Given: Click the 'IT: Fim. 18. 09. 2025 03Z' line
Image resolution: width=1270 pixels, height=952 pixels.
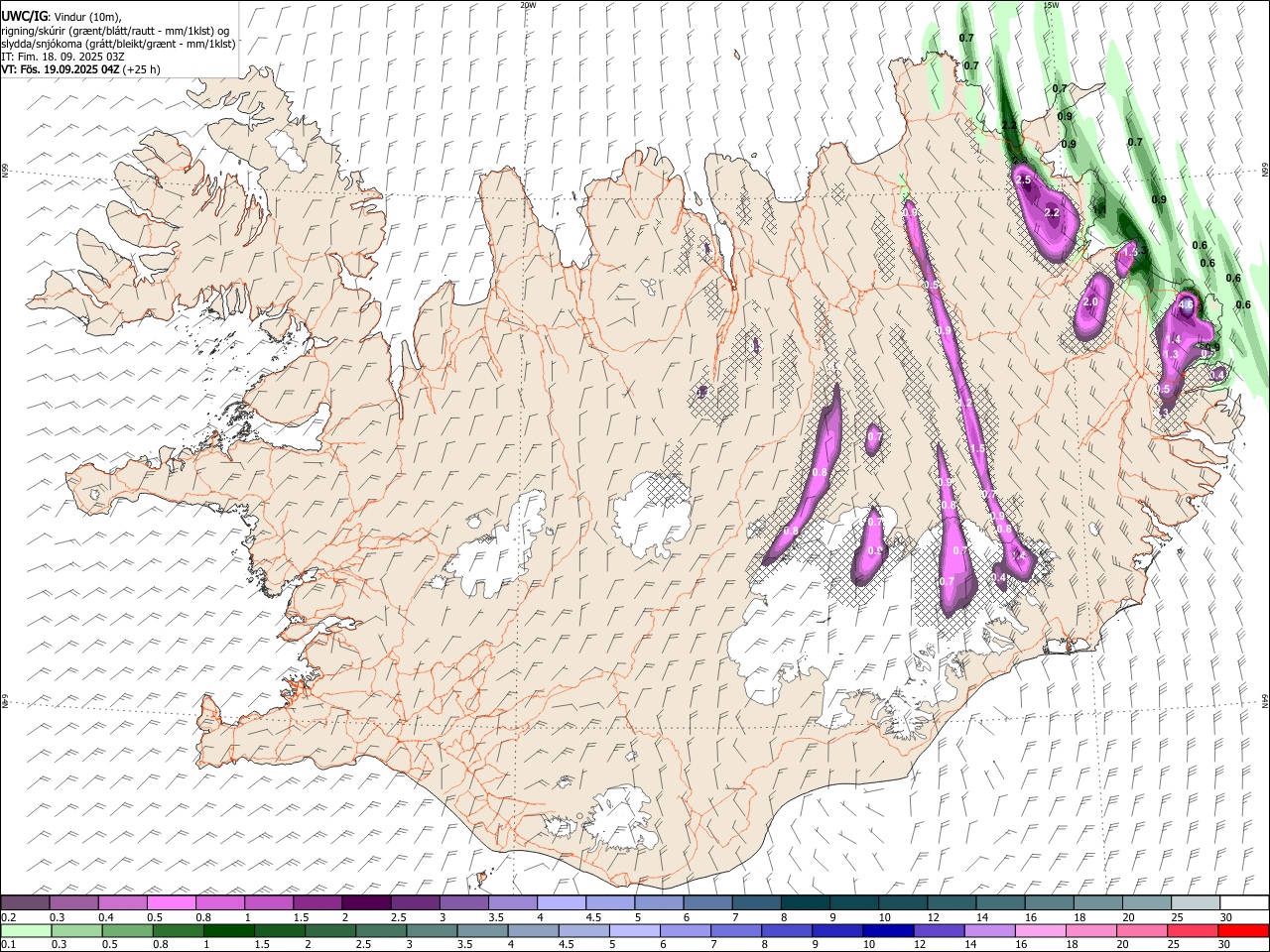Looking at the screenshot, I should pyautogui.click(x=63, y=57).
